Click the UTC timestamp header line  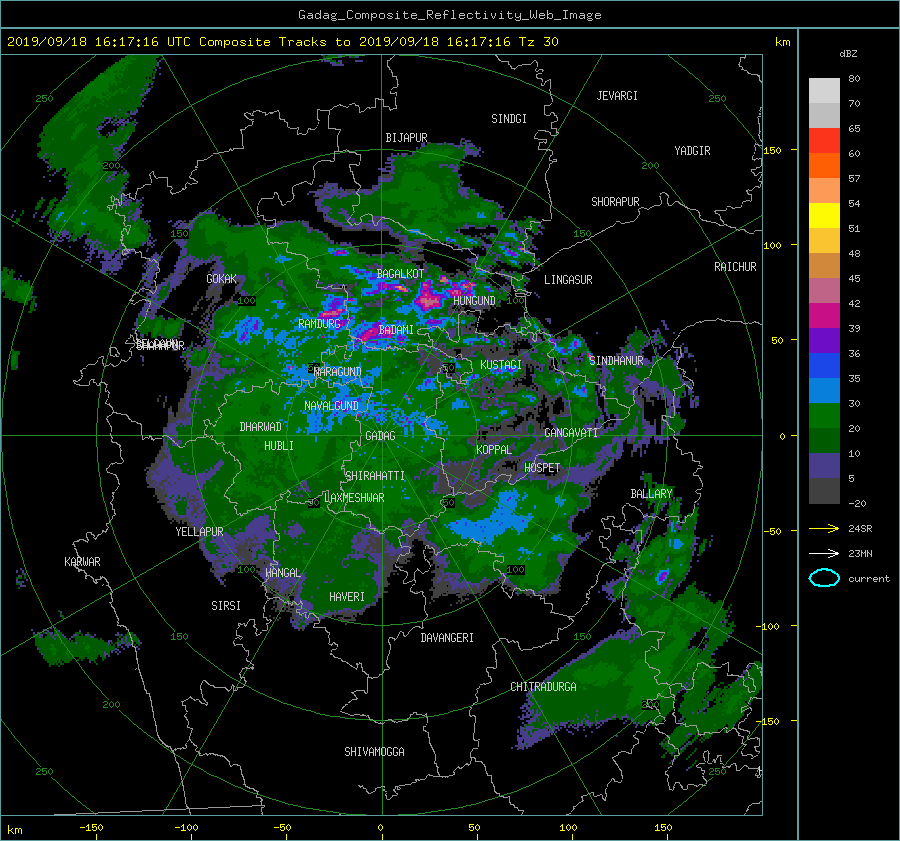[282, 42]
